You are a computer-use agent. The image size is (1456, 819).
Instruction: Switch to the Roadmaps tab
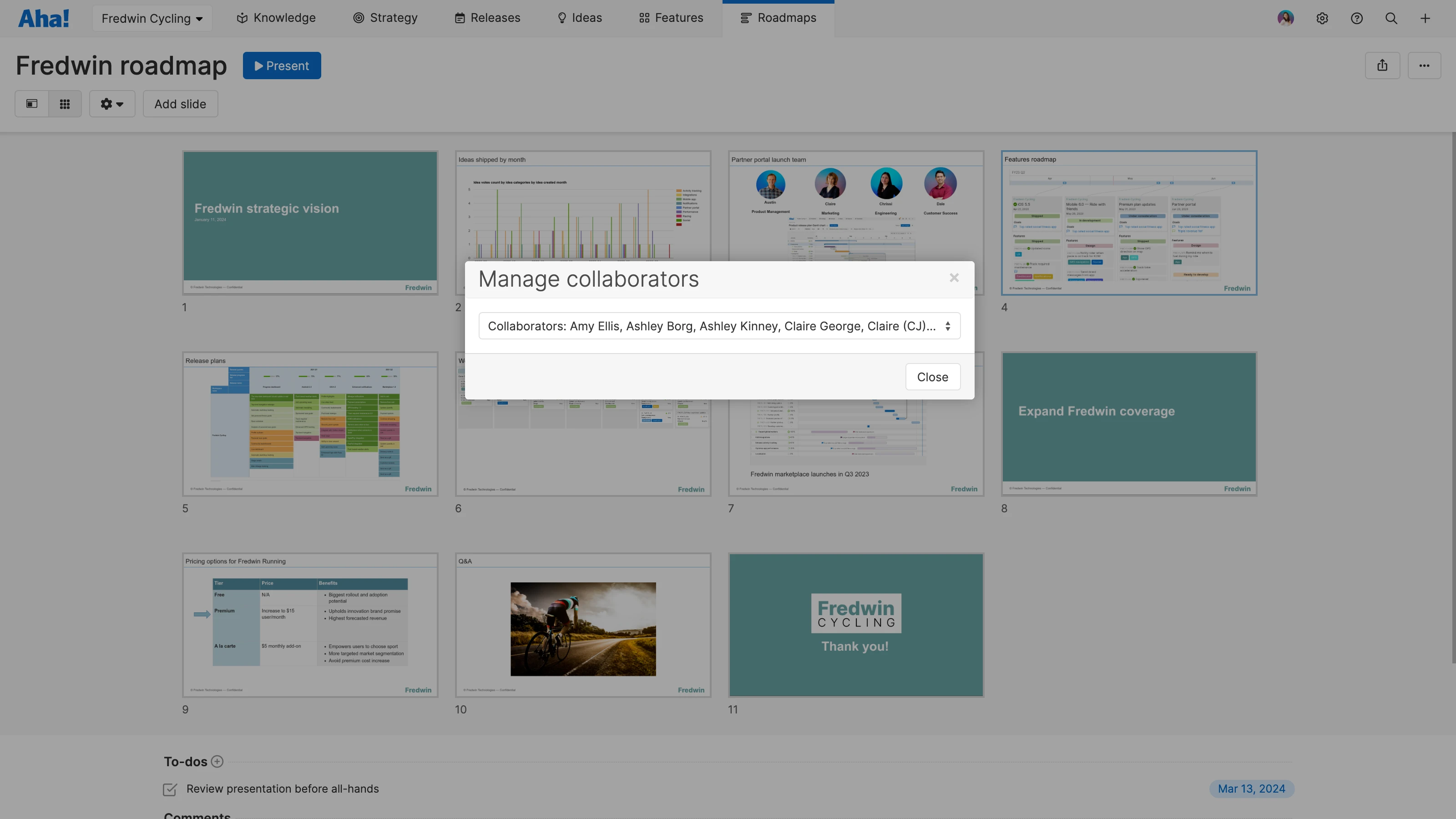(779, 18)
